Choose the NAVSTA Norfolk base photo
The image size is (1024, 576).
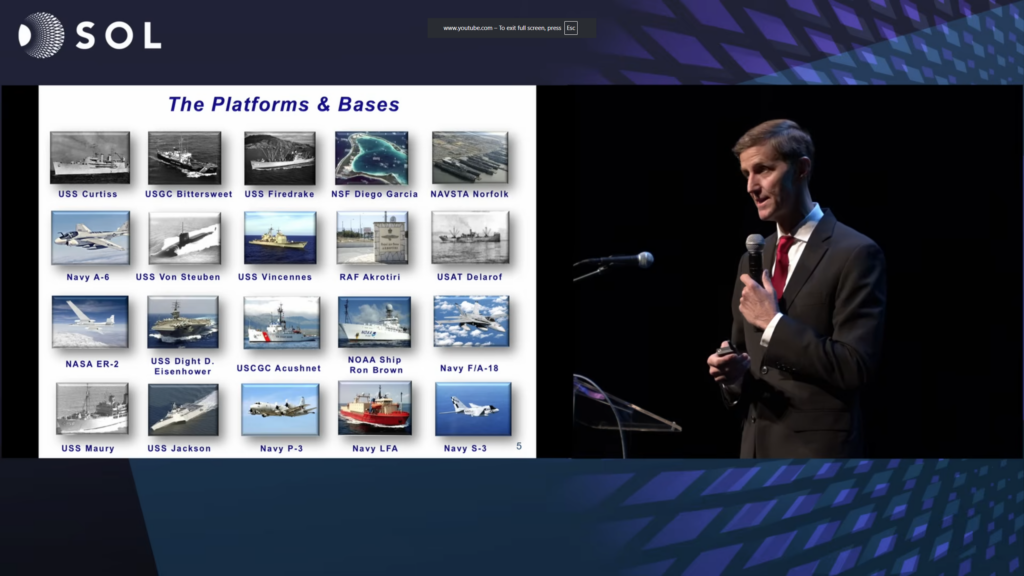(x=469, y=158)
